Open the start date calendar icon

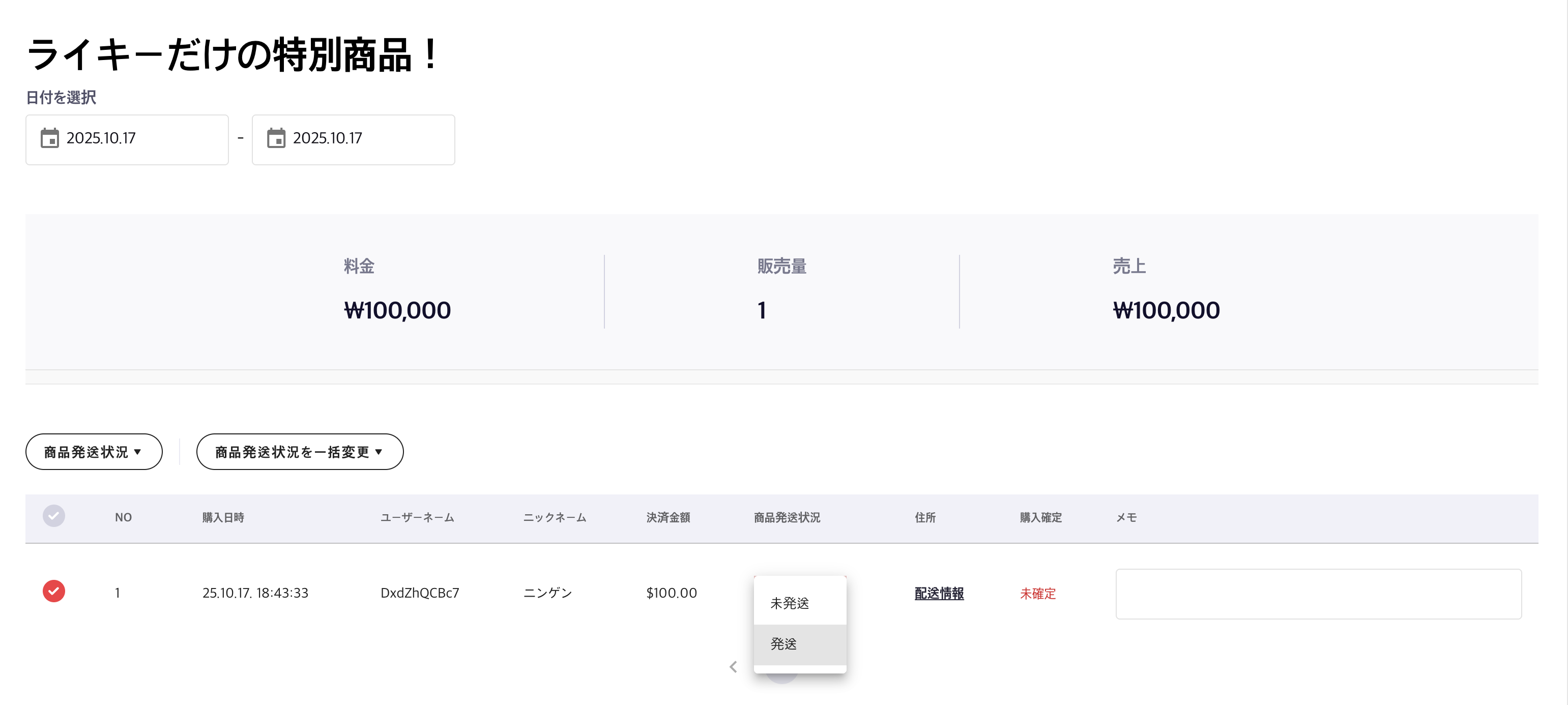(x=49, y=138)
